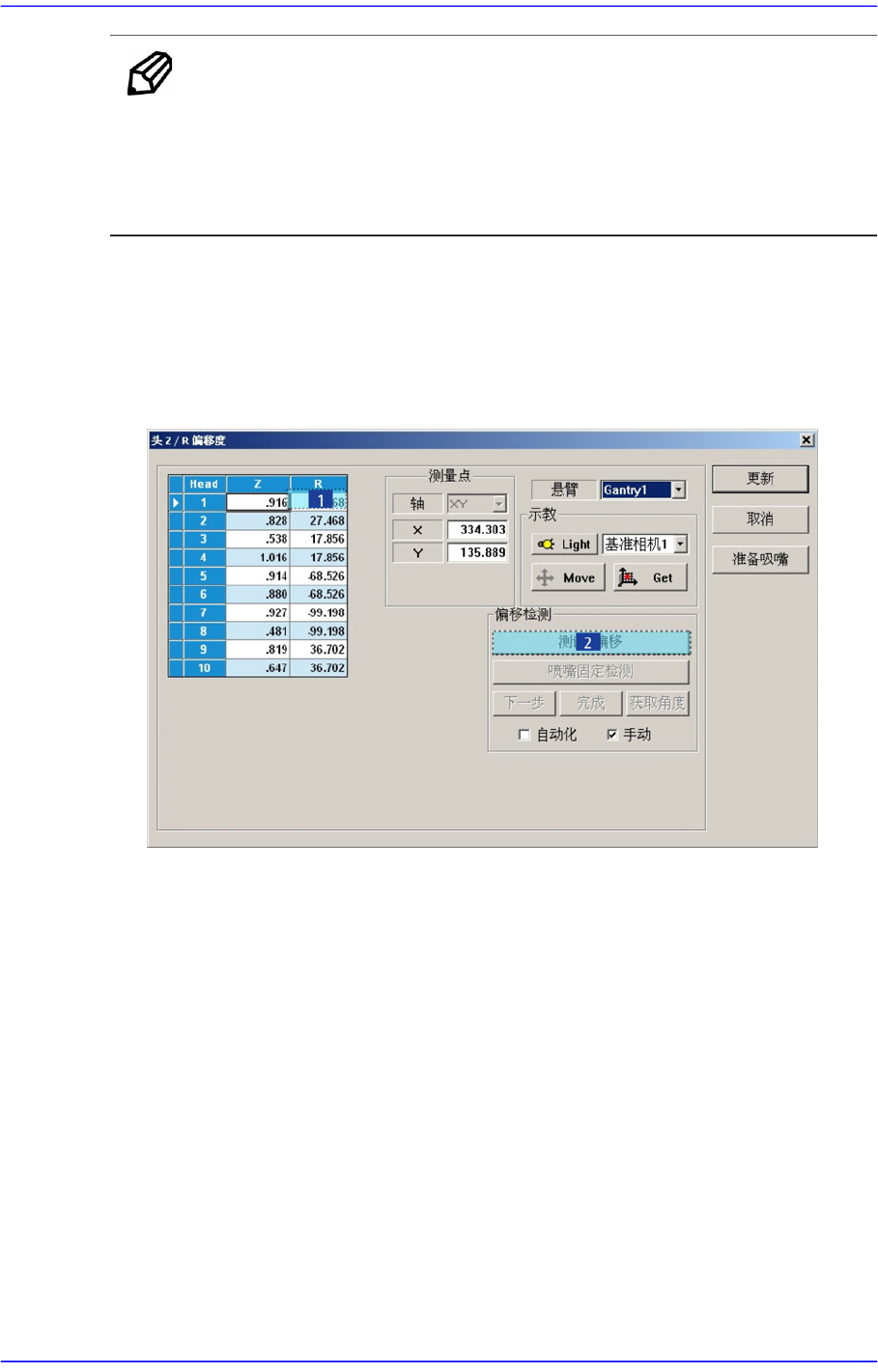Click the Y field showing 135.889
The width and height of the screenshot is (878, 1372).
(477, 553)
